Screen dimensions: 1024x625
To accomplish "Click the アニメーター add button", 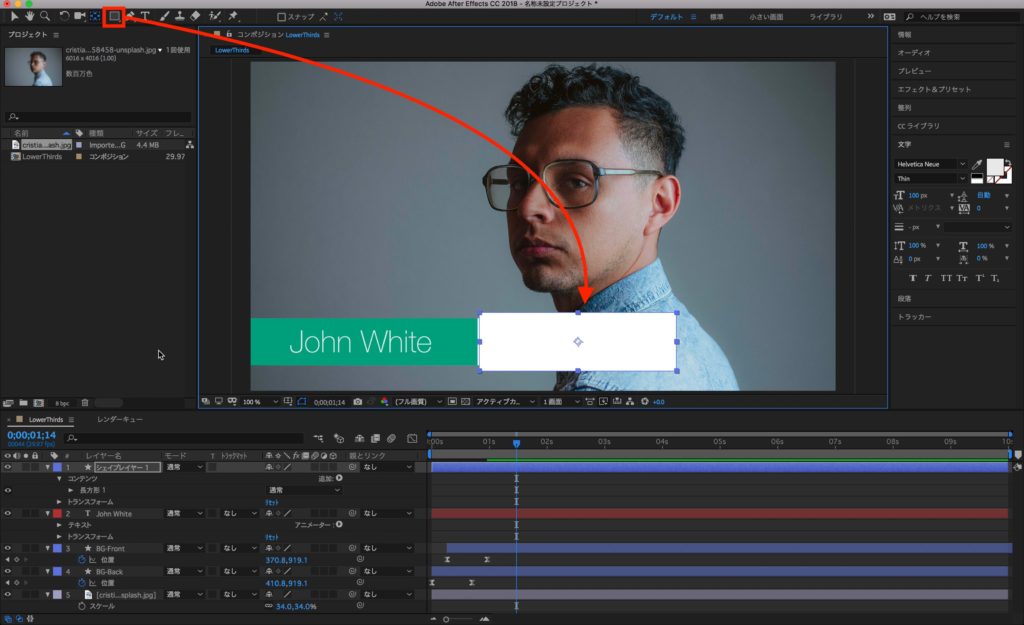I will coord(338,524).
